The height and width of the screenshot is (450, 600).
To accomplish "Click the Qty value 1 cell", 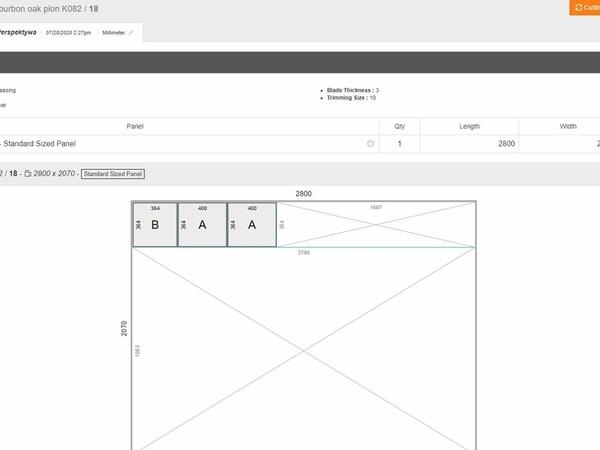I will click(x=400, y=144).
